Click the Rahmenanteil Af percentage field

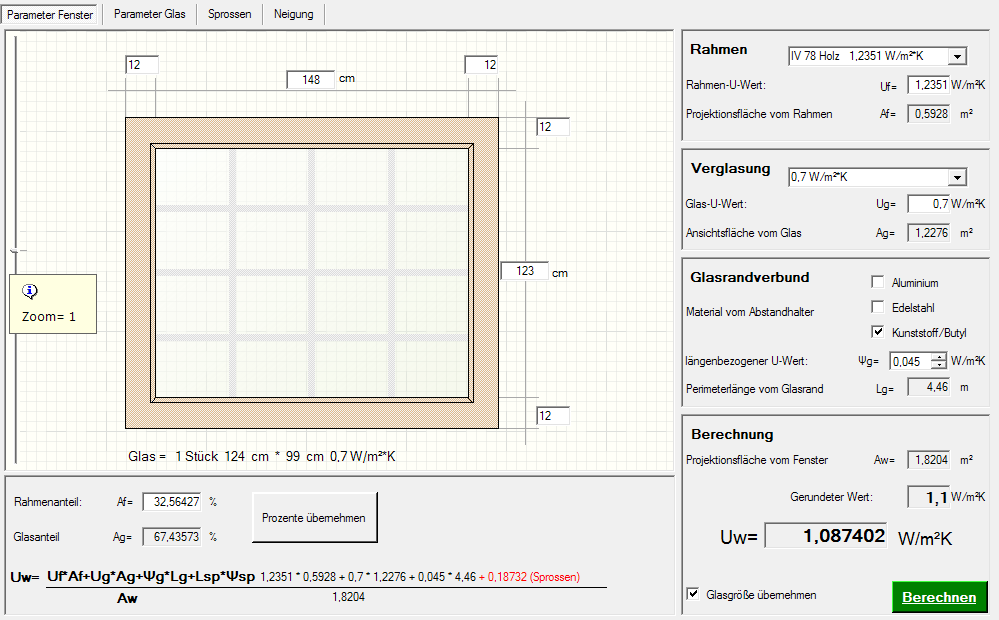(x=171, y=501)
